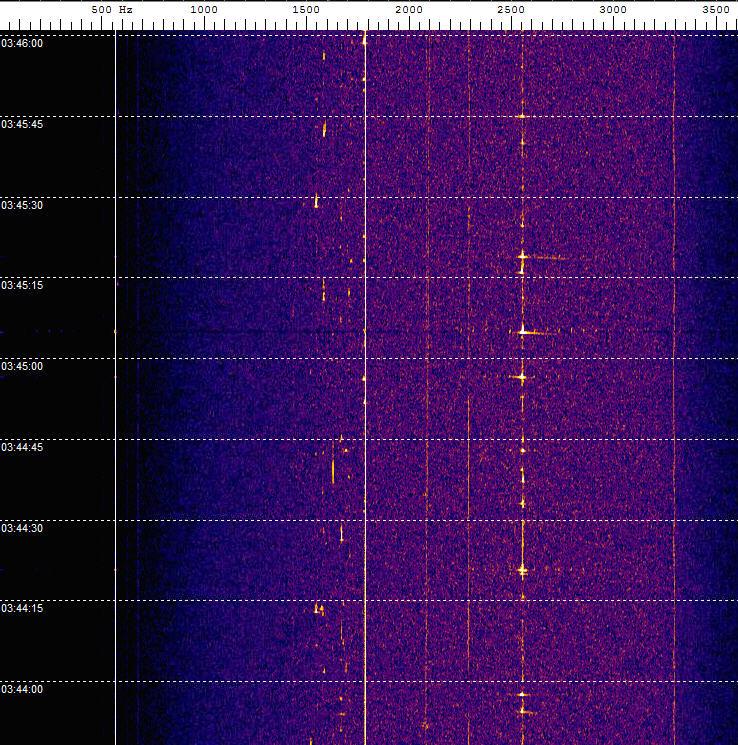Click the 2500 frequency scale label
738x745 pixels.
511,10
